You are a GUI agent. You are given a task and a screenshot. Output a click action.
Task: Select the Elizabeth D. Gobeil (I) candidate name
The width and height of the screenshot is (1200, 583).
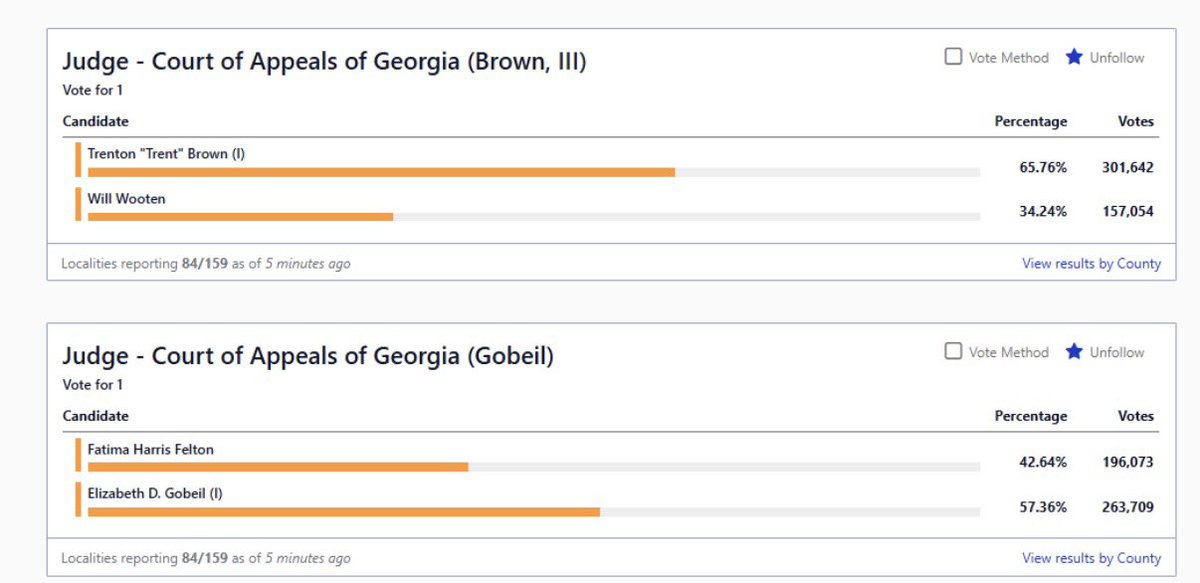coord(155,494)
